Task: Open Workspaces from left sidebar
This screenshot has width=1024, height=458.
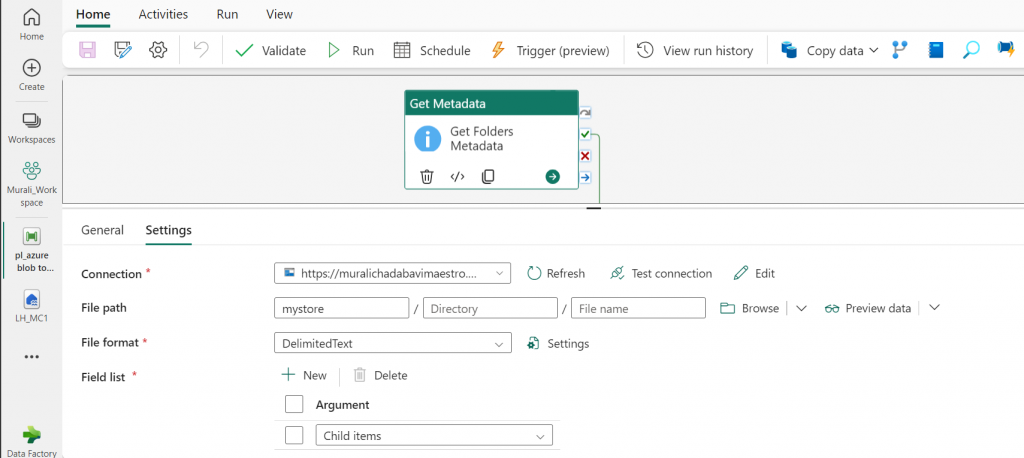Action: tap(31, 127)
